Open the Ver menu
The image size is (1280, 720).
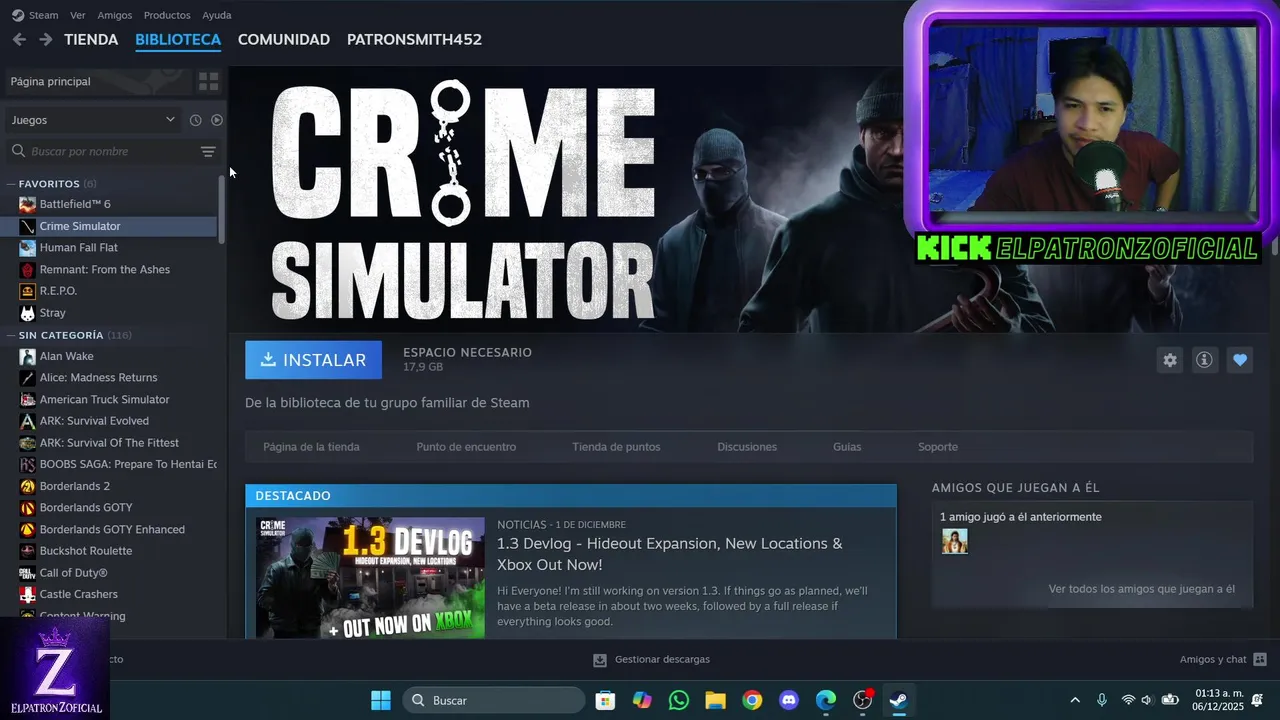click(77, 15)
